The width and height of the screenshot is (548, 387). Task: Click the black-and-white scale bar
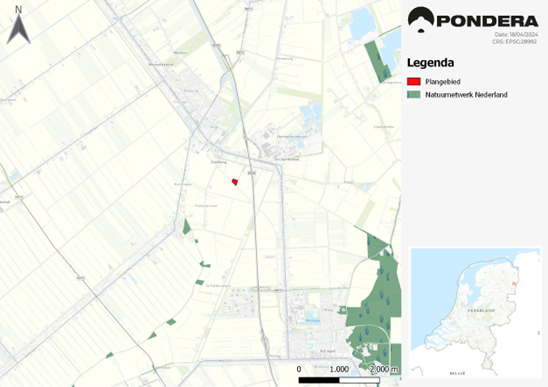pyautogui.click(x=339, y=380)
